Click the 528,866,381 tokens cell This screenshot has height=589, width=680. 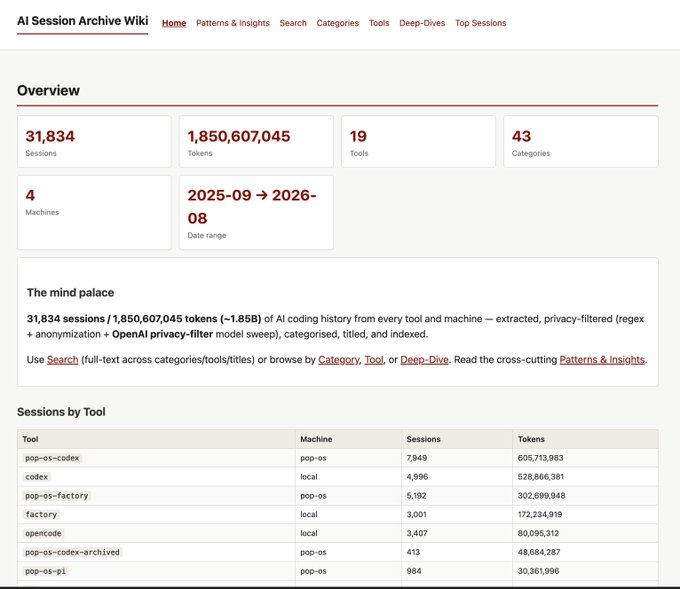click(x=585, y=477)
